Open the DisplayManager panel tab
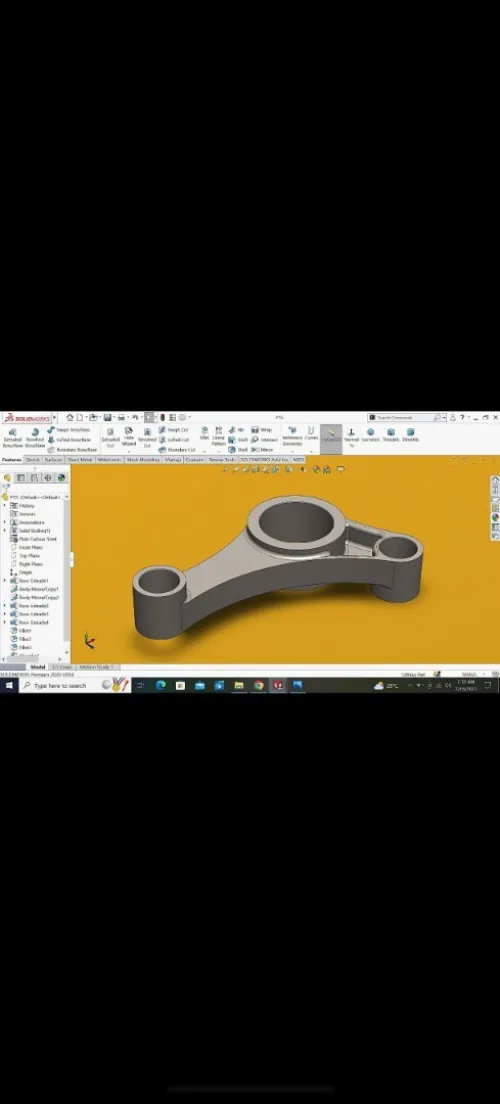The height and width of the screenshot is (1104, 500). pos(61,477)
